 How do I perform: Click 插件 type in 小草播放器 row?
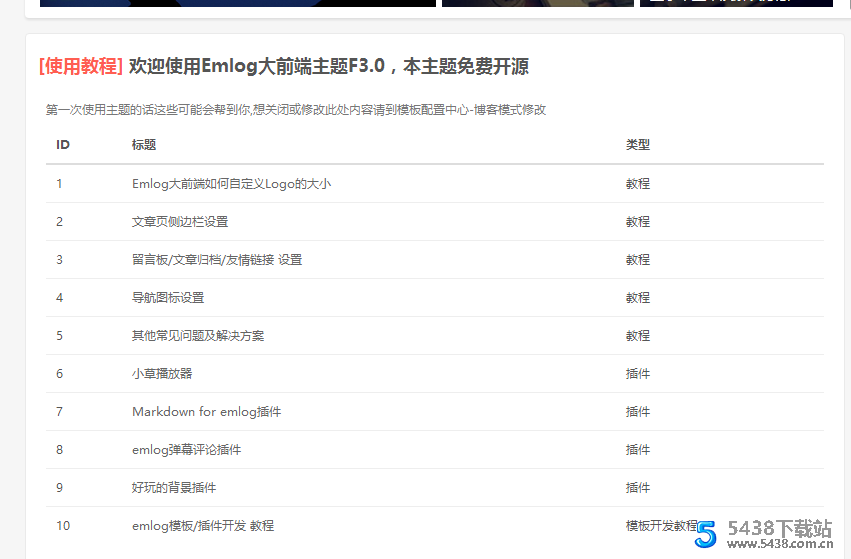(x=638, y=374)
